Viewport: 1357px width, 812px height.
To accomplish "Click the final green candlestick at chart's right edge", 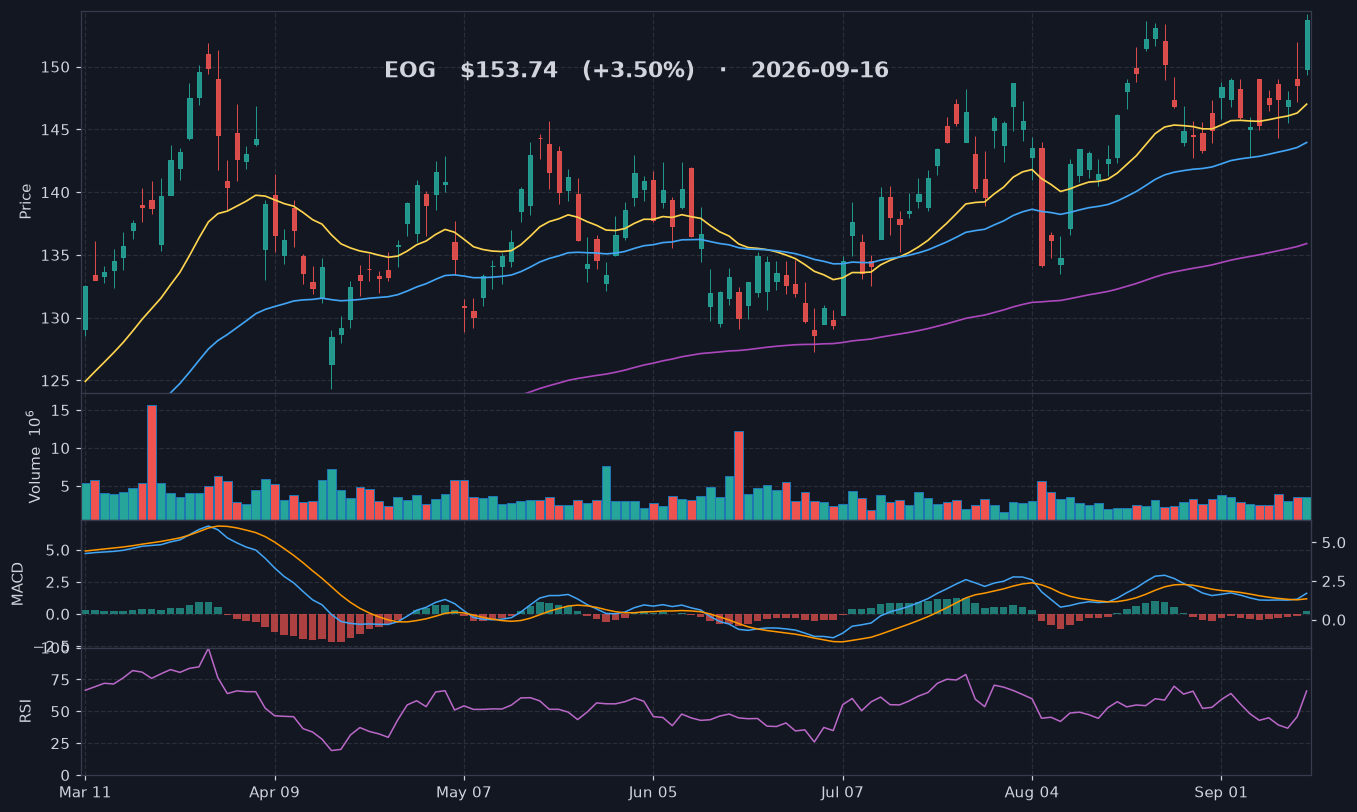I will click(x=1307, y=45).
